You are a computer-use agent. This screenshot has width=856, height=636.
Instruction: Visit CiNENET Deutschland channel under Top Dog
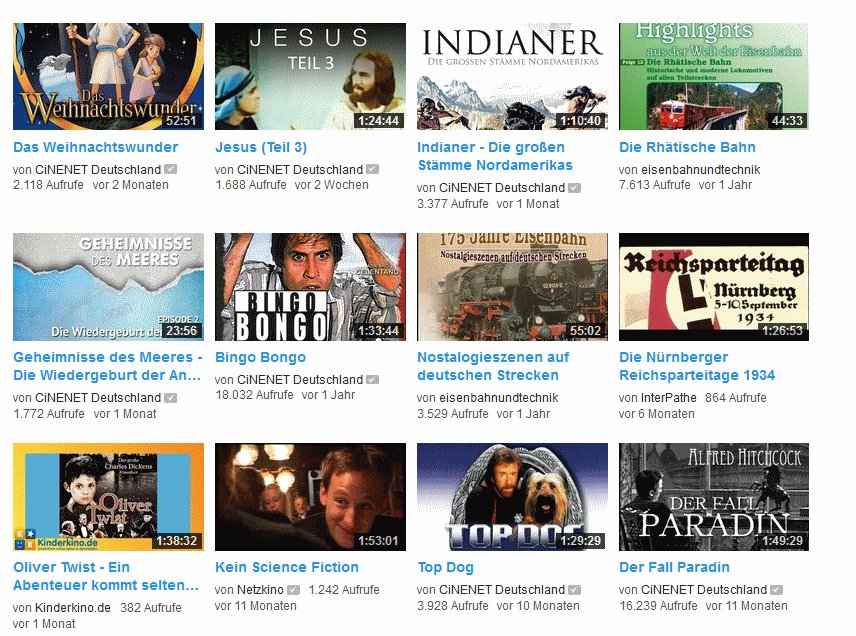tap(502, 590)
